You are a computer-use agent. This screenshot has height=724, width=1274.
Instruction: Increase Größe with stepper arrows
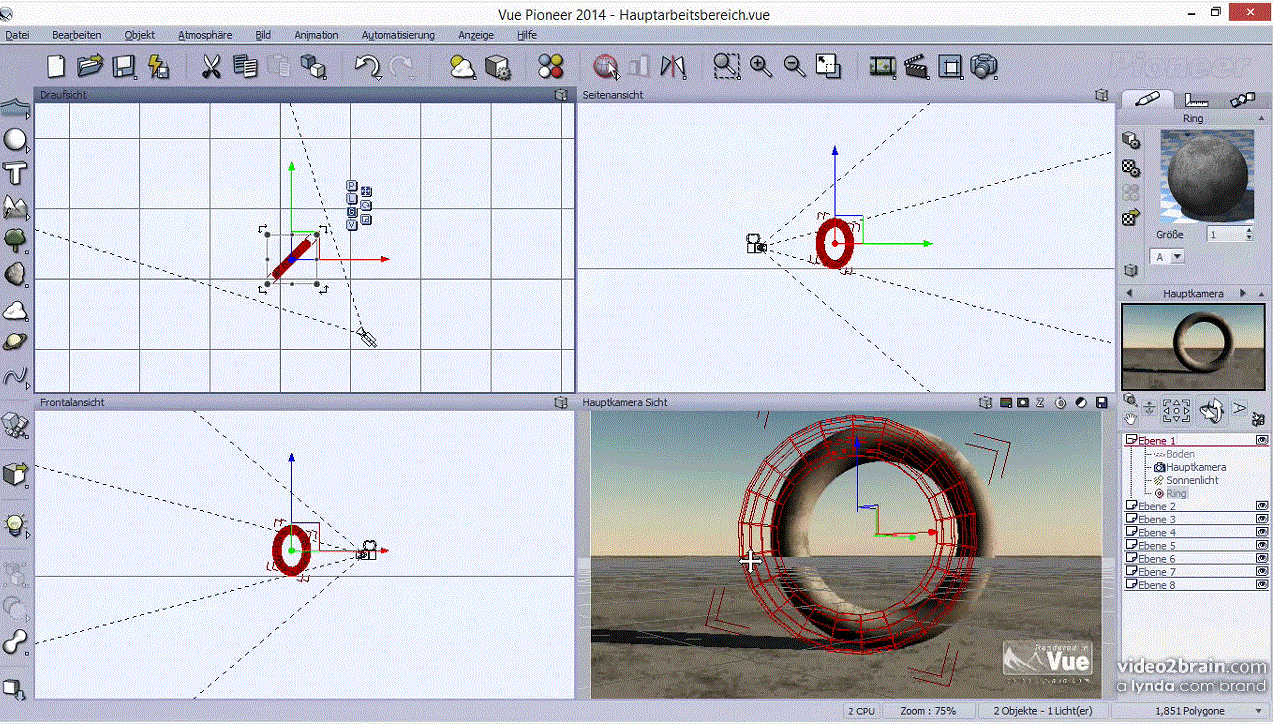[1249, 230]
